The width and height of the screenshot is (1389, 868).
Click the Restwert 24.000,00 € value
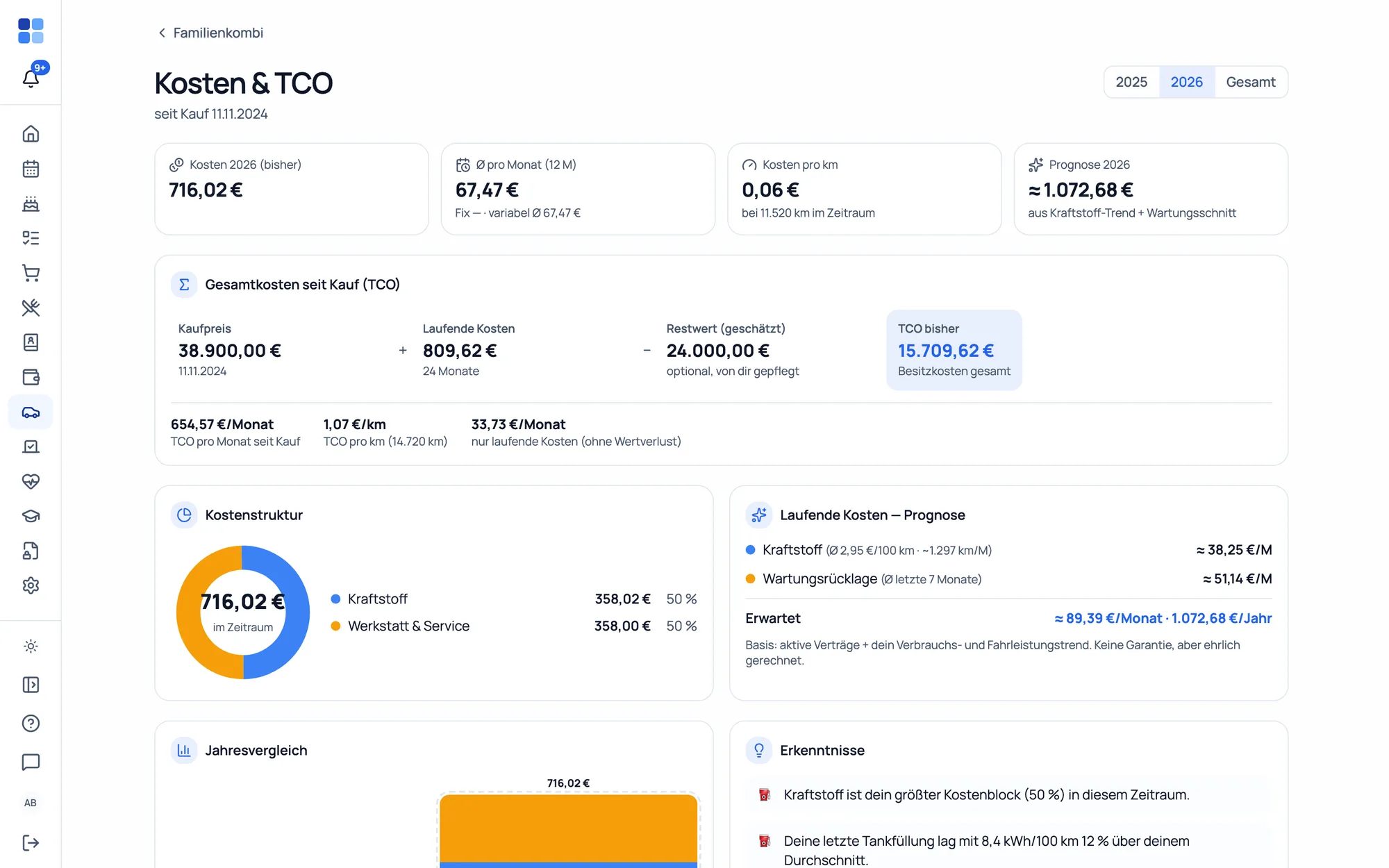click(x=717, y=351)
